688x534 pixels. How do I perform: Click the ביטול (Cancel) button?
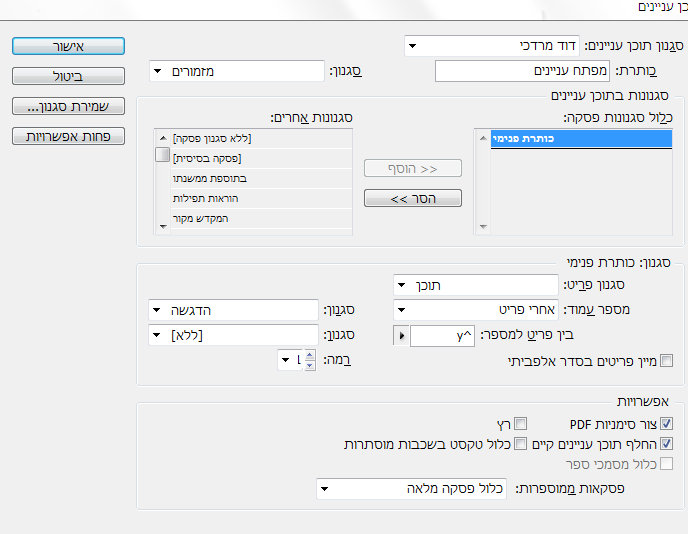click(x=68, y=76)
